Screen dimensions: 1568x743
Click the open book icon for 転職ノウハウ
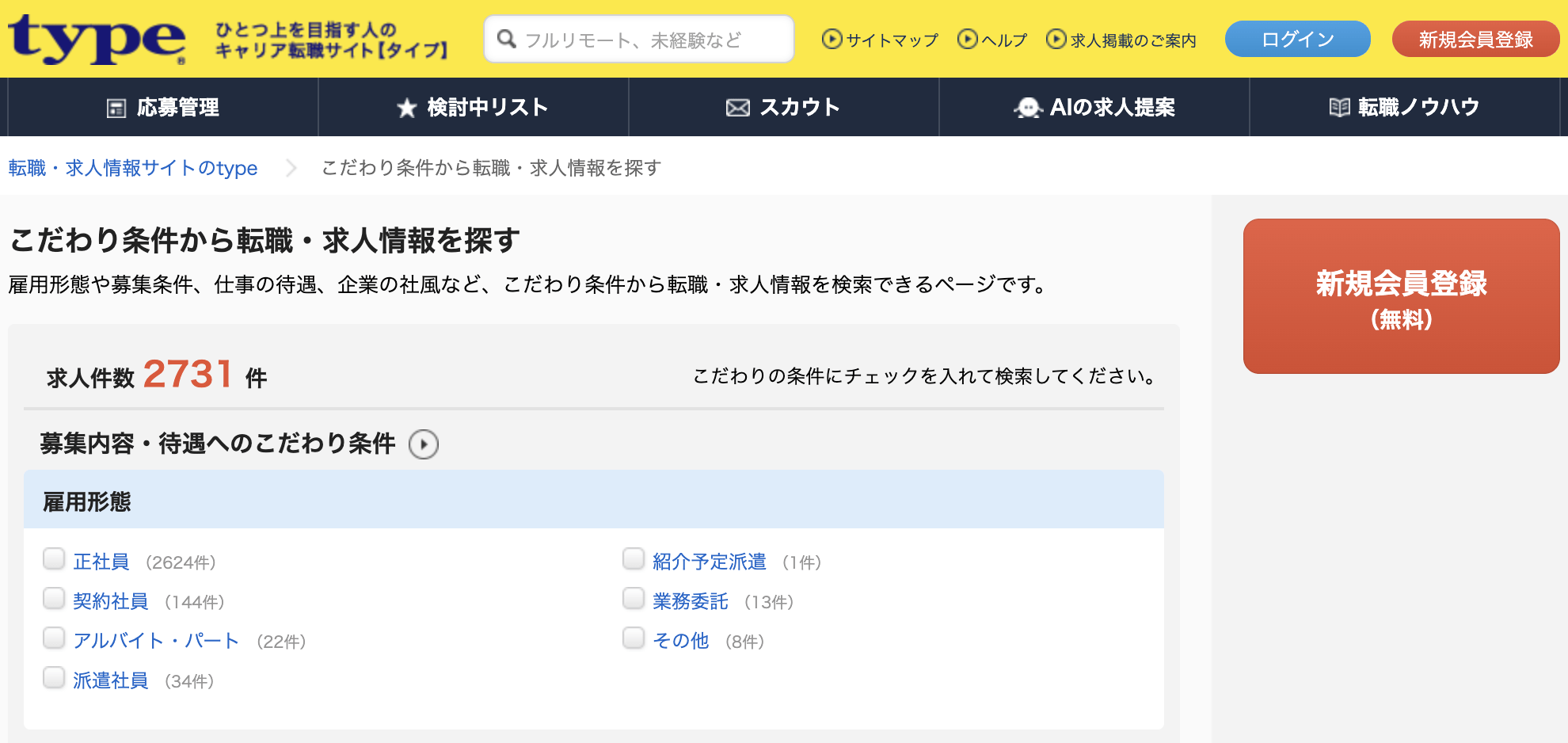point(1339,108)
